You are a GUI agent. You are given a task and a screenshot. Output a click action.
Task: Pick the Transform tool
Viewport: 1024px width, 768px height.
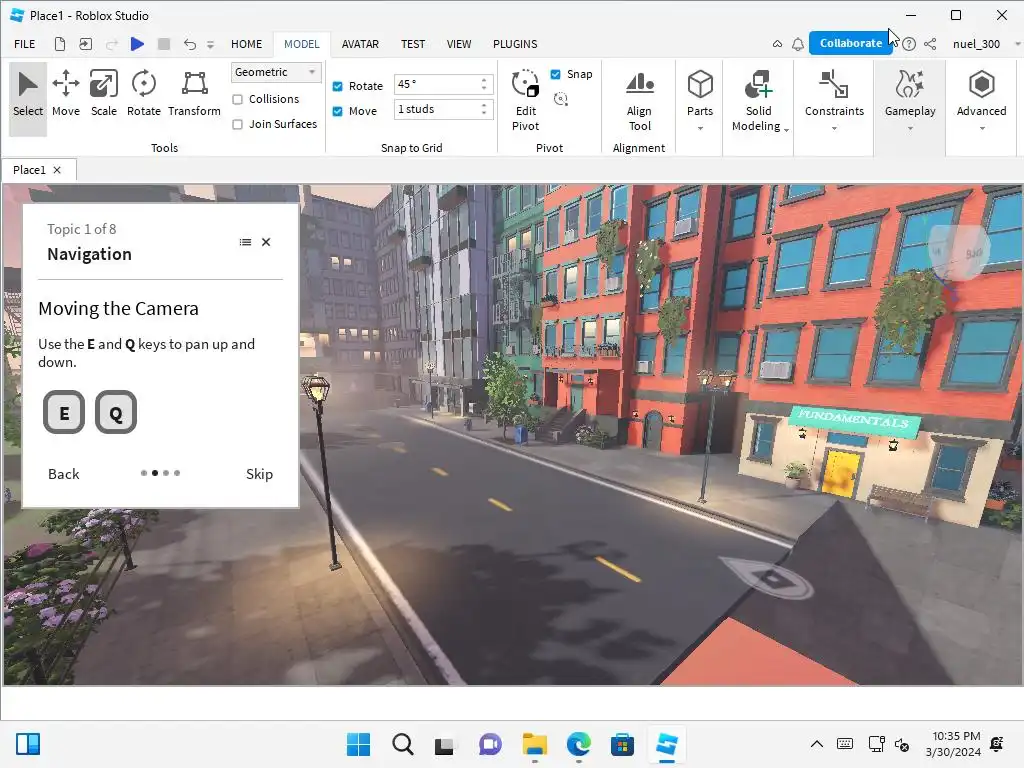194,93
